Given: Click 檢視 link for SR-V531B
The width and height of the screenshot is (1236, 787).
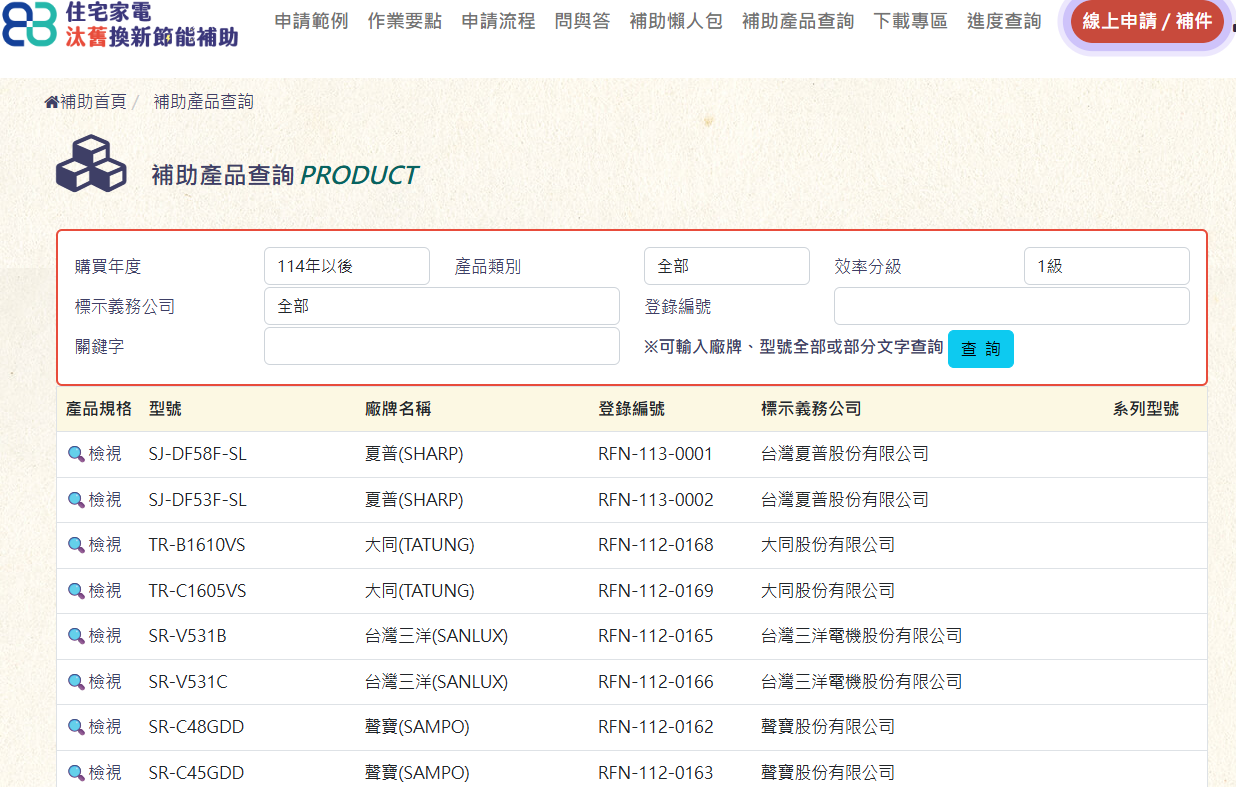Looking at the screenshot, I should click(x=105, y=636).
